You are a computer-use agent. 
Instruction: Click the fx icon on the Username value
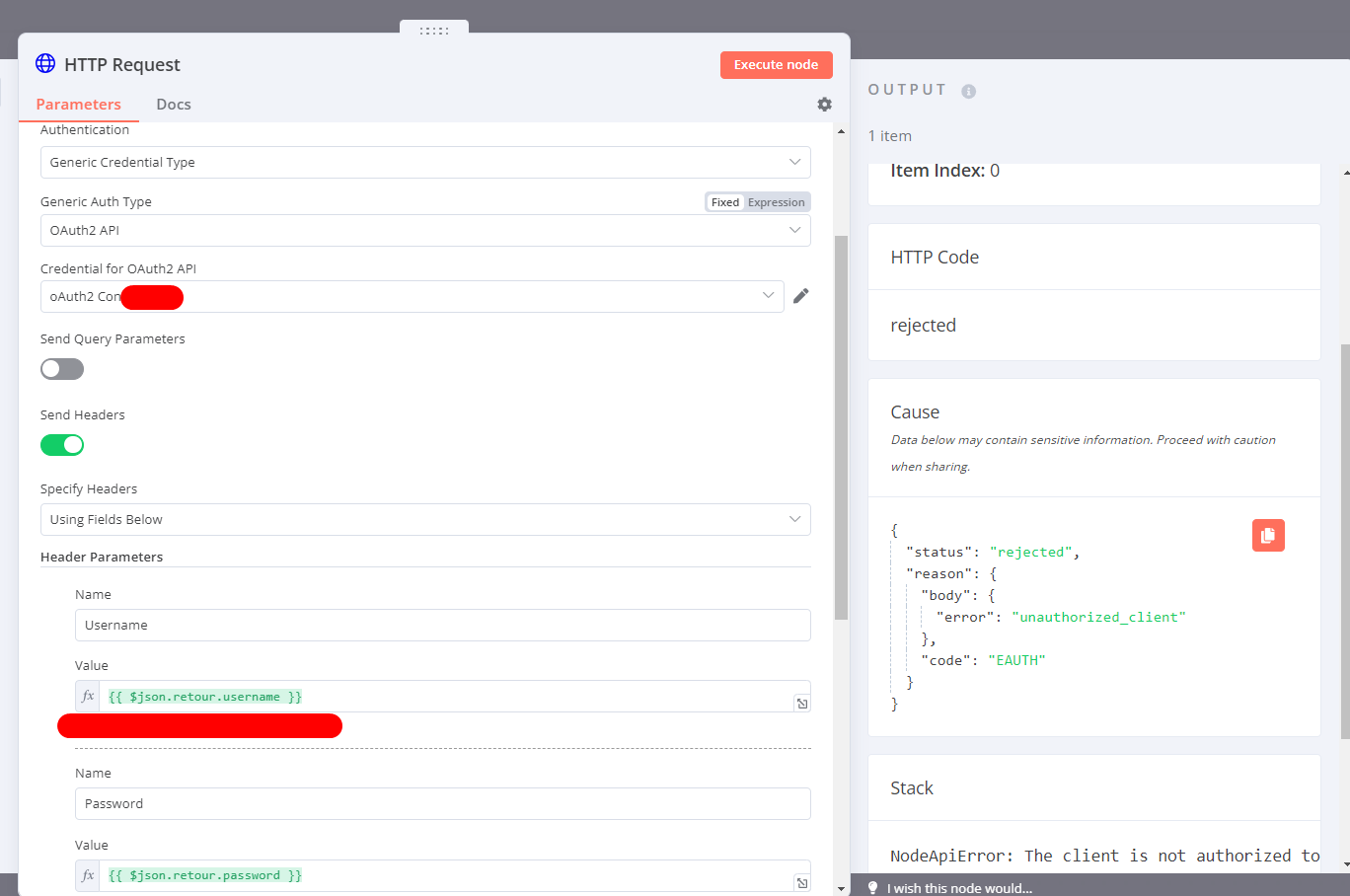coord(87,696)
